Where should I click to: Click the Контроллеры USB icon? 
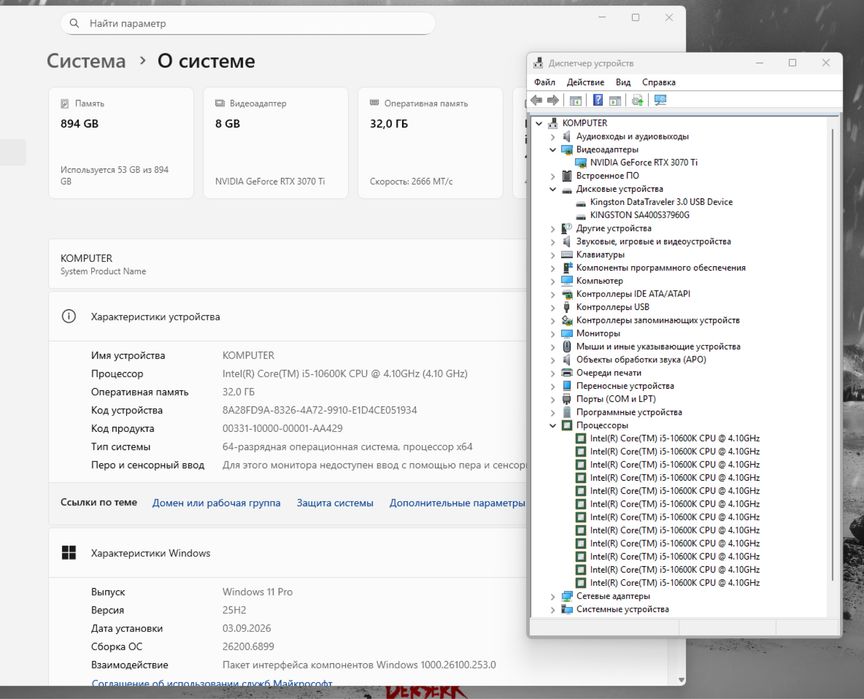566,307
